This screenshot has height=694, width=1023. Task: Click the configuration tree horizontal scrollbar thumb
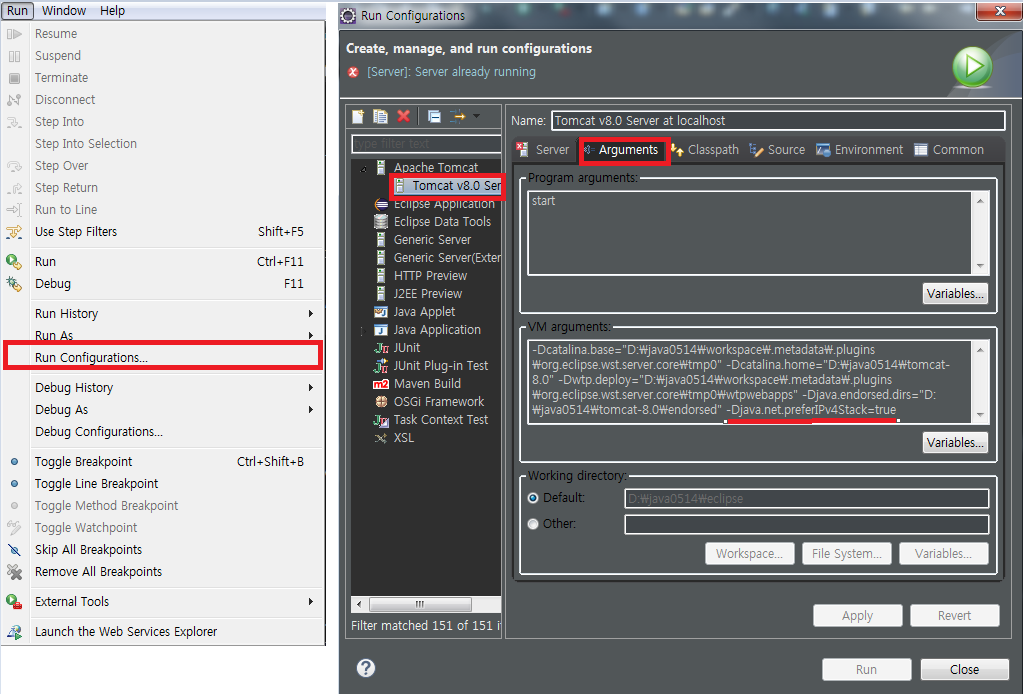[420, 604]
